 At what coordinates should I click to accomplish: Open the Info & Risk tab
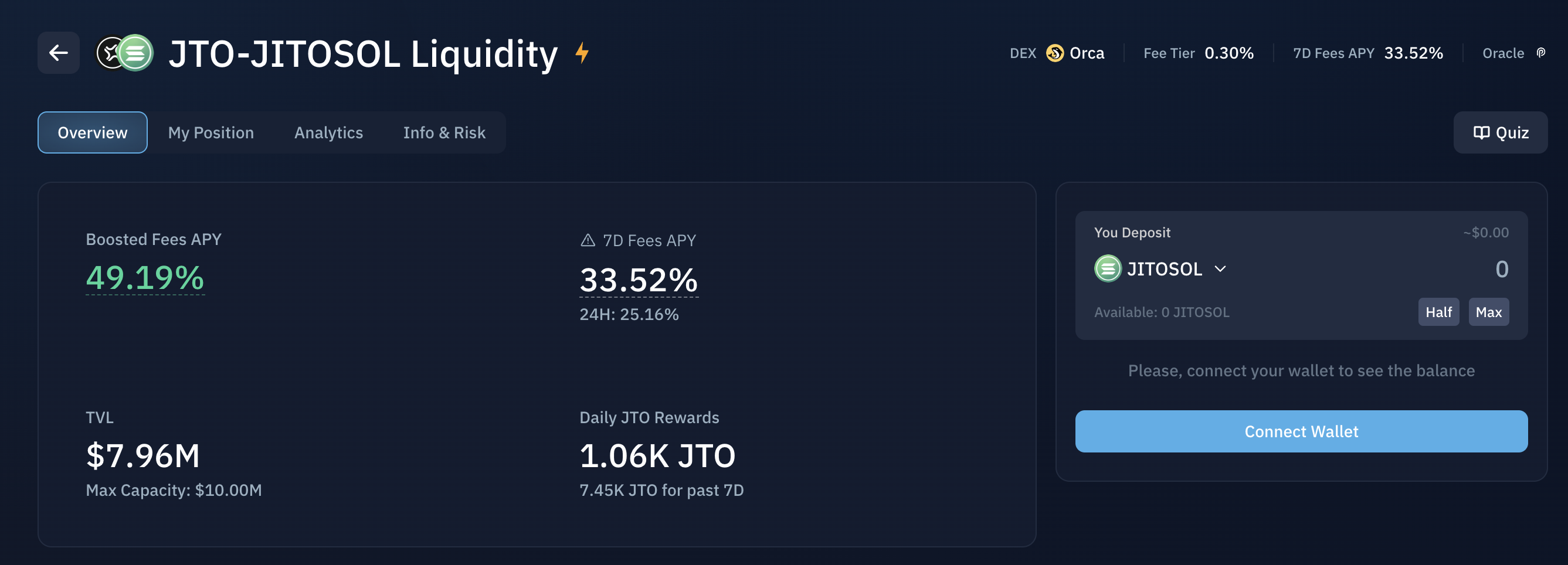tap(444, 132)
